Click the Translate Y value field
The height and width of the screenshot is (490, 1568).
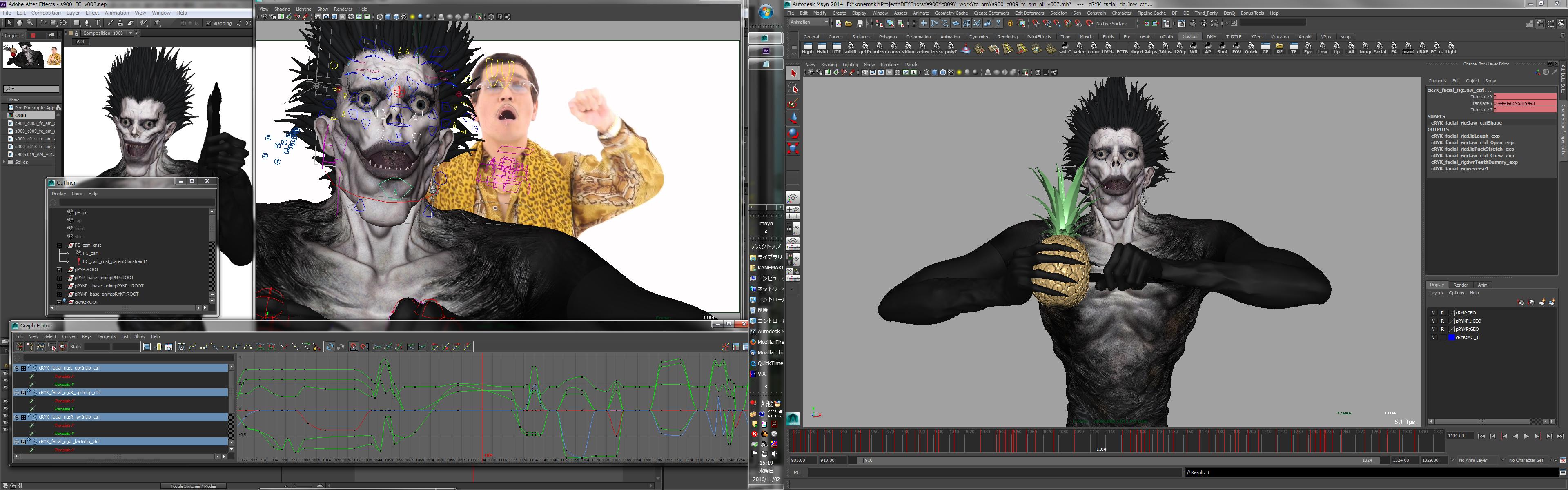(x=1523, y=103)
